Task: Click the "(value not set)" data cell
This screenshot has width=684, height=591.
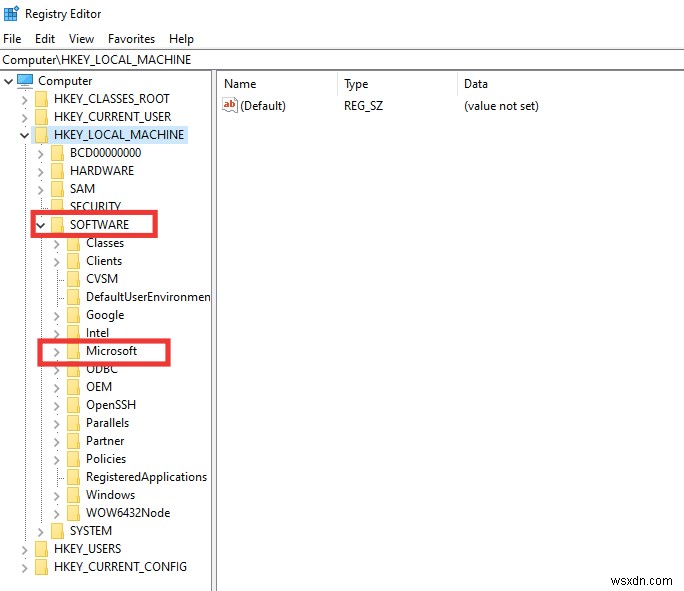Action: (x=501, y=106)
